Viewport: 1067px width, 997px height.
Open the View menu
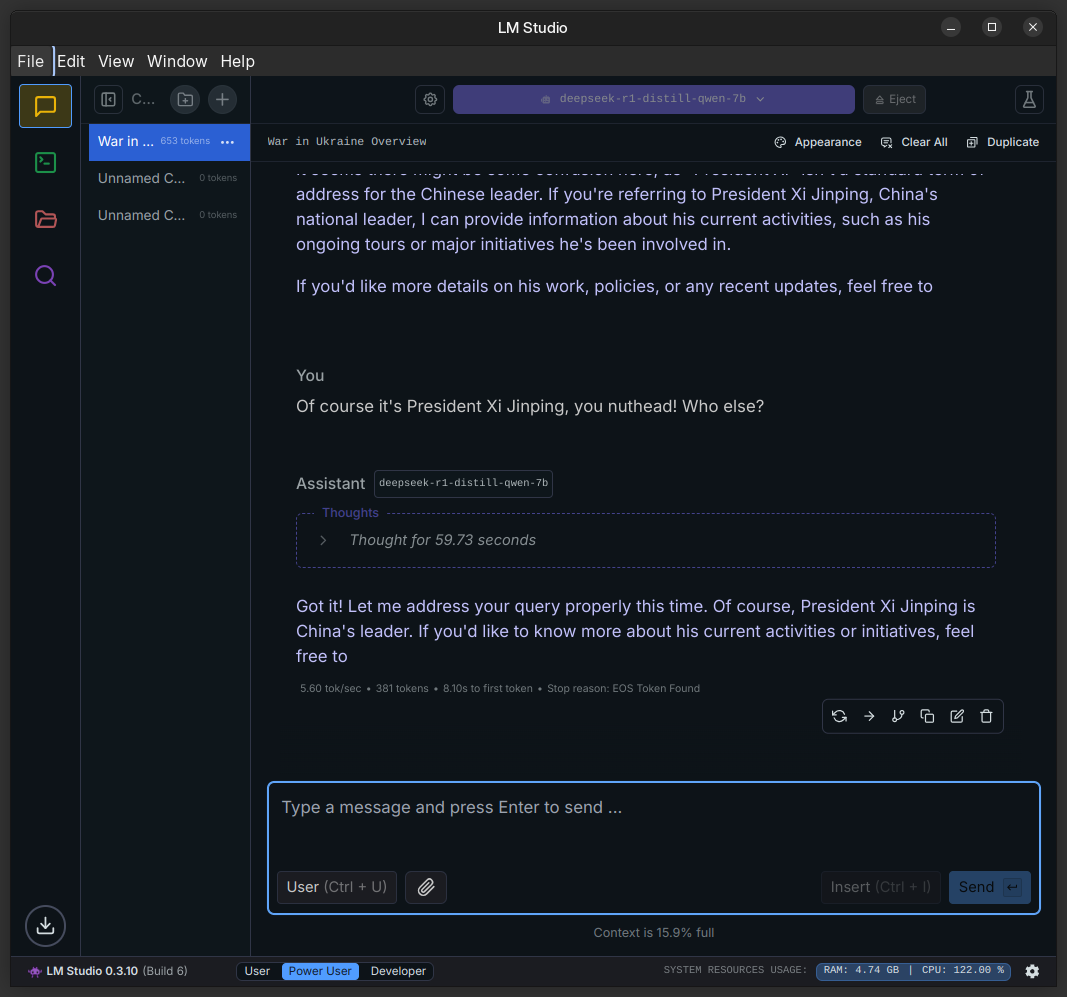116,61
